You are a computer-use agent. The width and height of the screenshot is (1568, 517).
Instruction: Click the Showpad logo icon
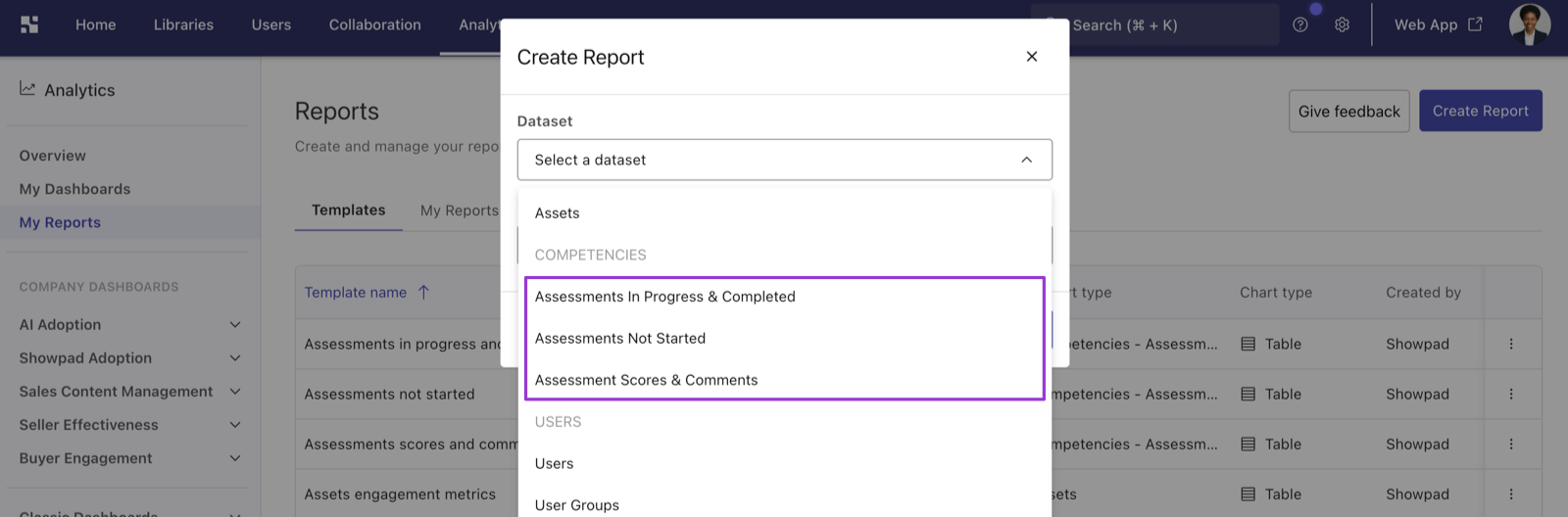(29, 24)
